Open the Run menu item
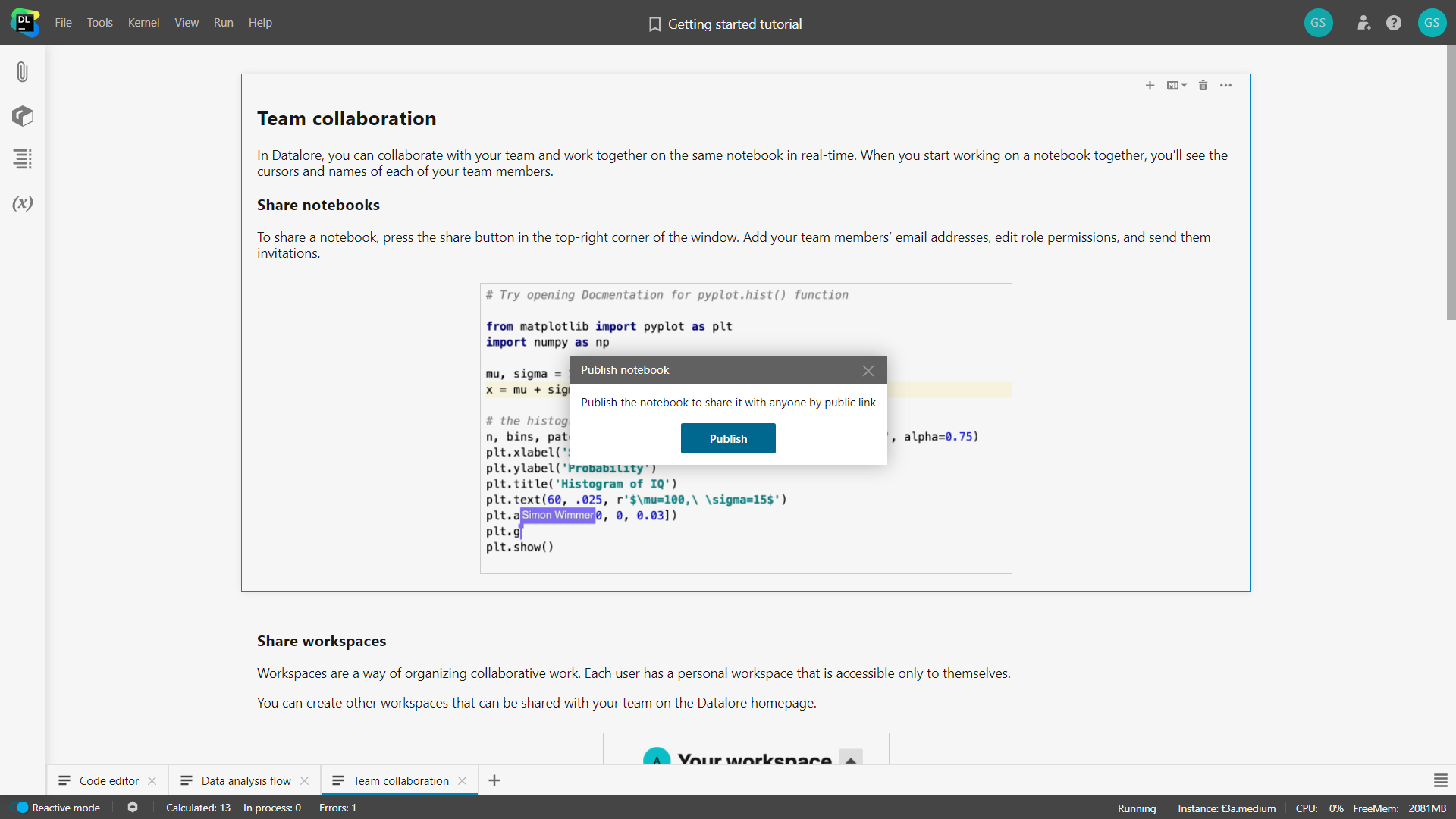The image size is (1456, 819). pyautogui.click(x=222, y=22)
